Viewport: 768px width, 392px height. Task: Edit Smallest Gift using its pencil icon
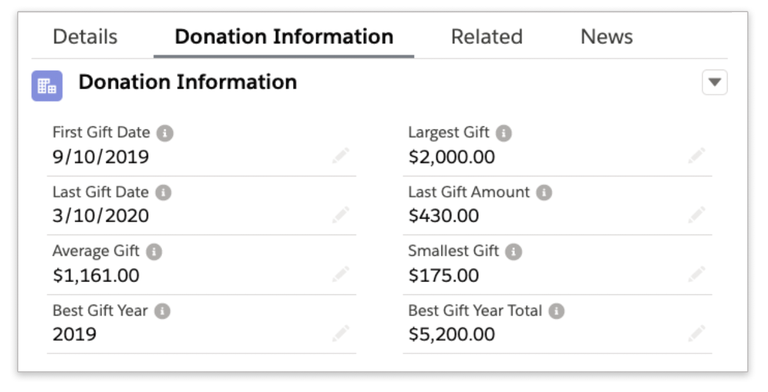(x=696, y=274)
